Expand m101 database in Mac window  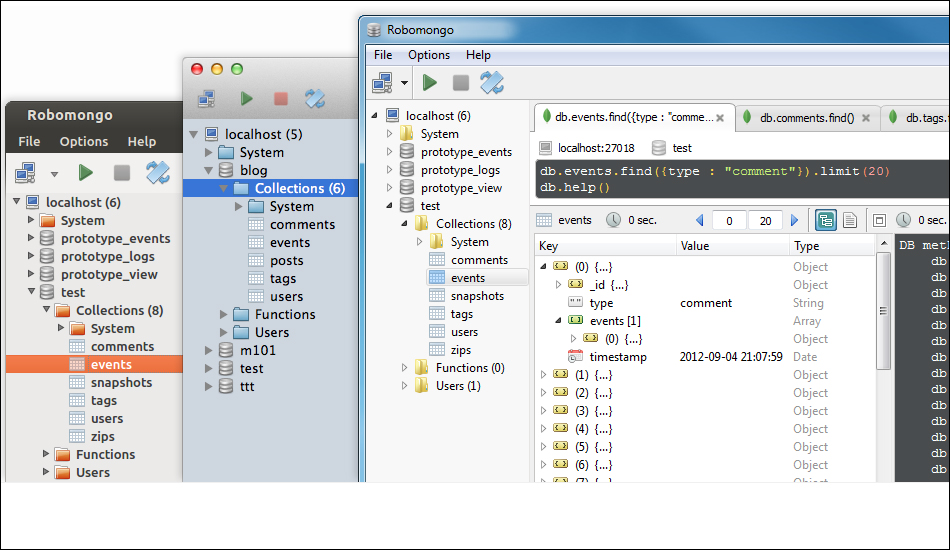[208, 351]
